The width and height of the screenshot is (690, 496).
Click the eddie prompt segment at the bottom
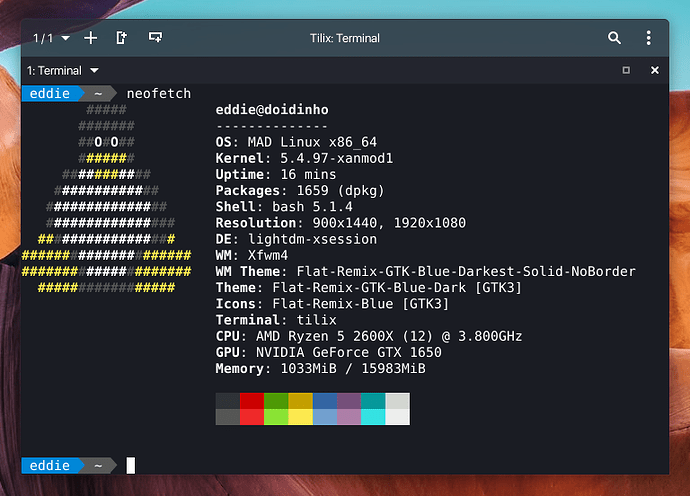pyautogui.click(x=49, y=465)
